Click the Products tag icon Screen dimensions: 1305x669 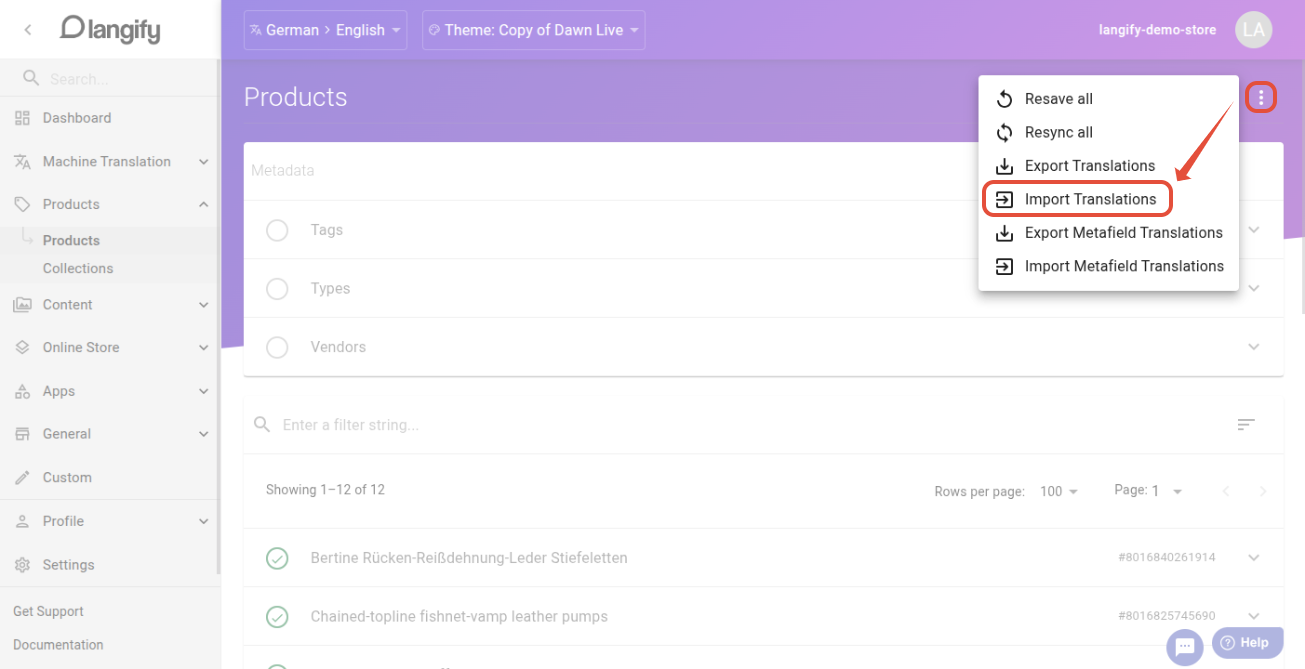22,204
